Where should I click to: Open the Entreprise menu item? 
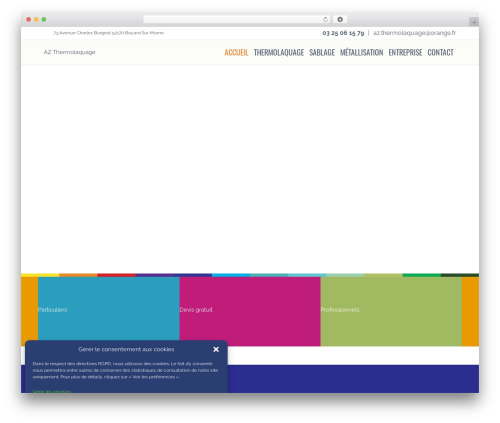405,52
